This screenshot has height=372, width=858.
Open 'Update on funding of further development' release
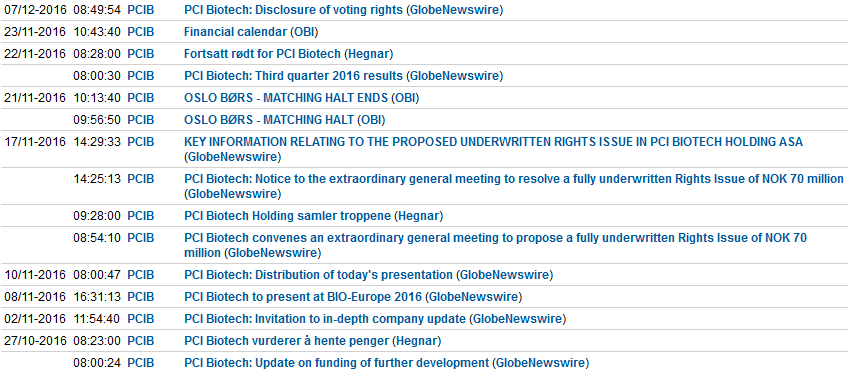point(336,363)
